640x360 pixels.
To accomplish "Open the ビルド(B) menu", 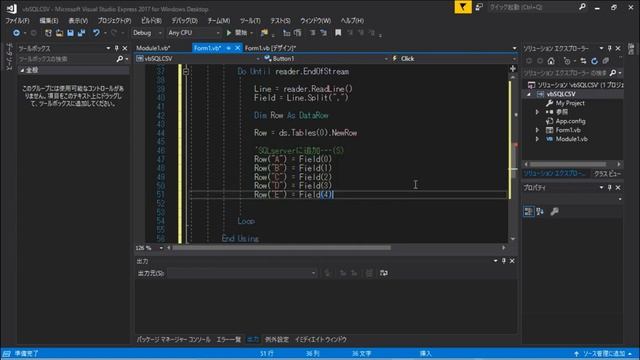I will pyautogui.click(x=151, y=20).
